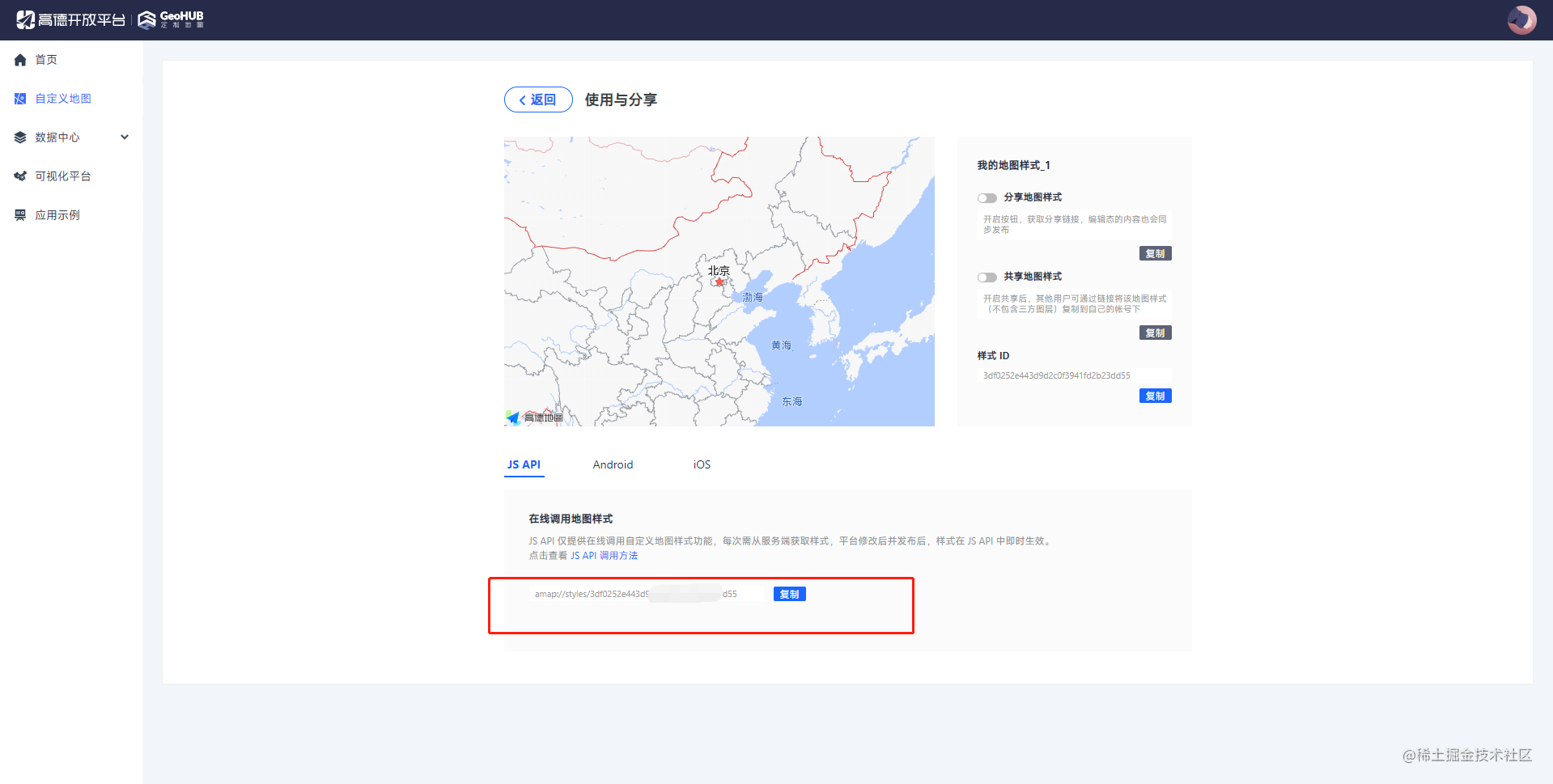Copy the 共享地图样式 link
Screen dimensions: 1553x784
tap(1155, 333)
